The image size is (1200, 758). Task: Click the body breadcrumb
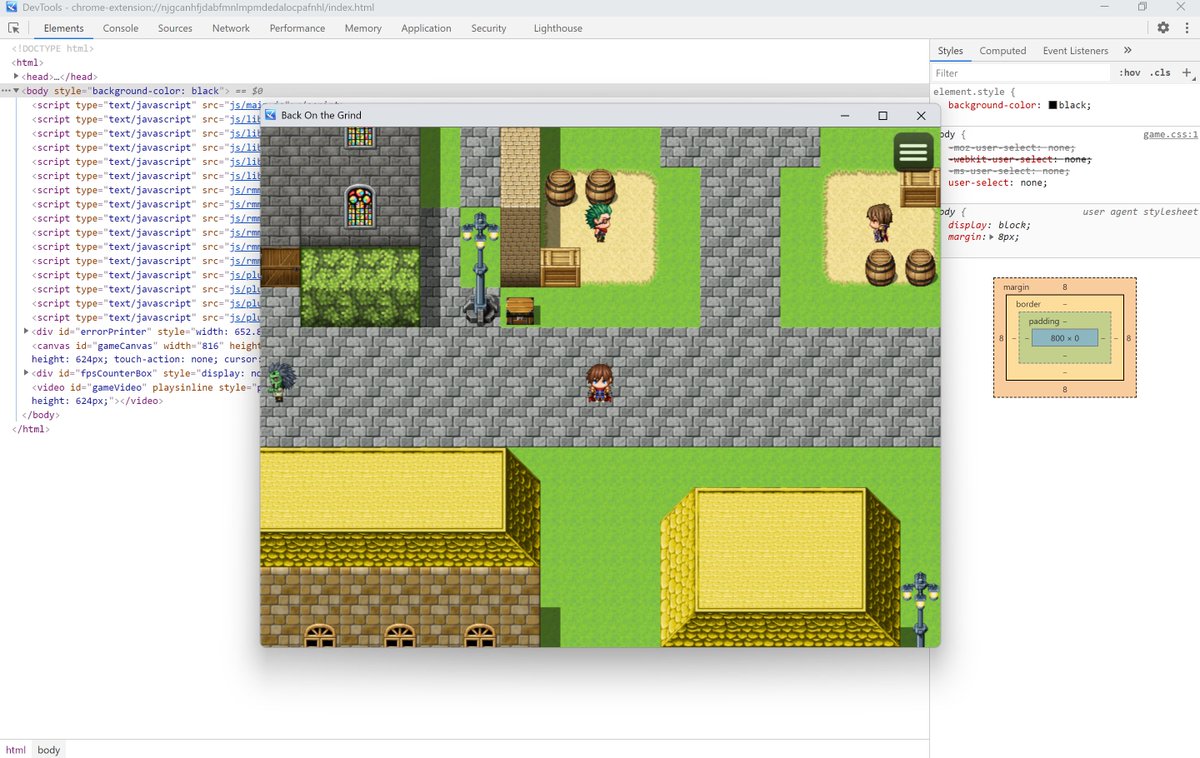(x=49, y=749)
